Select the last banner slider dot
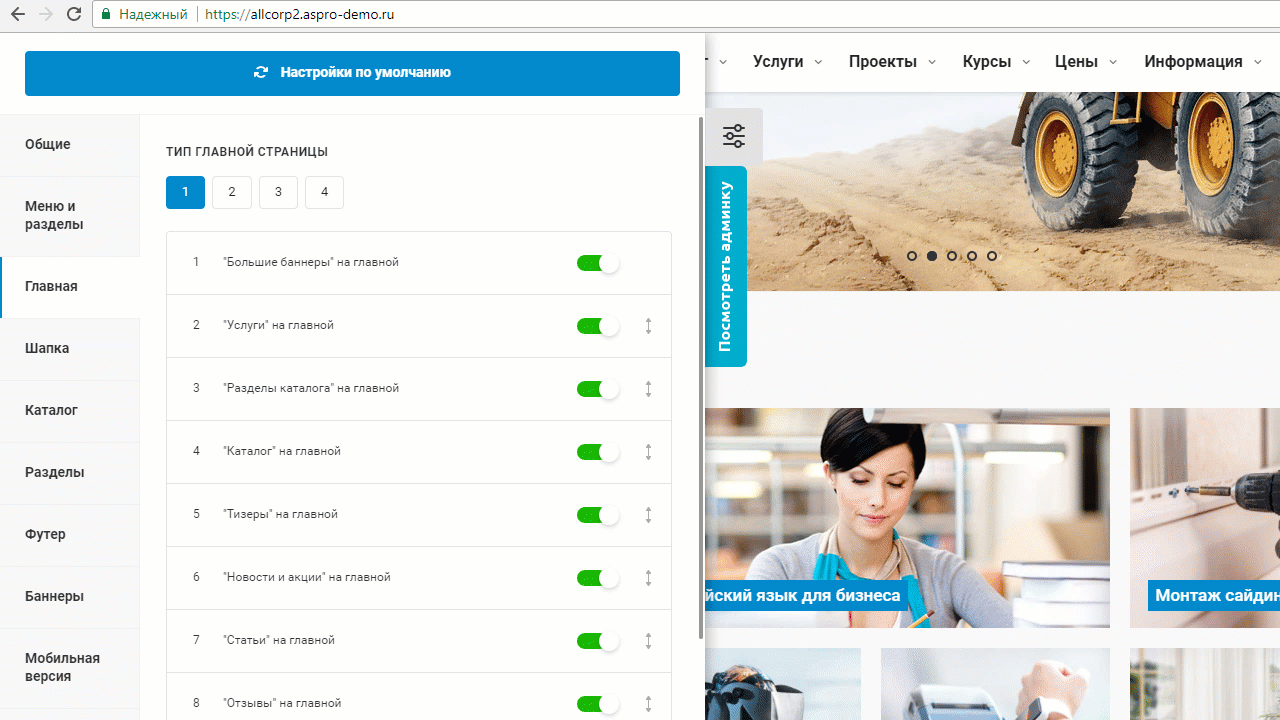The height and width of the screenshot is (720, 1280). click(x=992, y=256)
